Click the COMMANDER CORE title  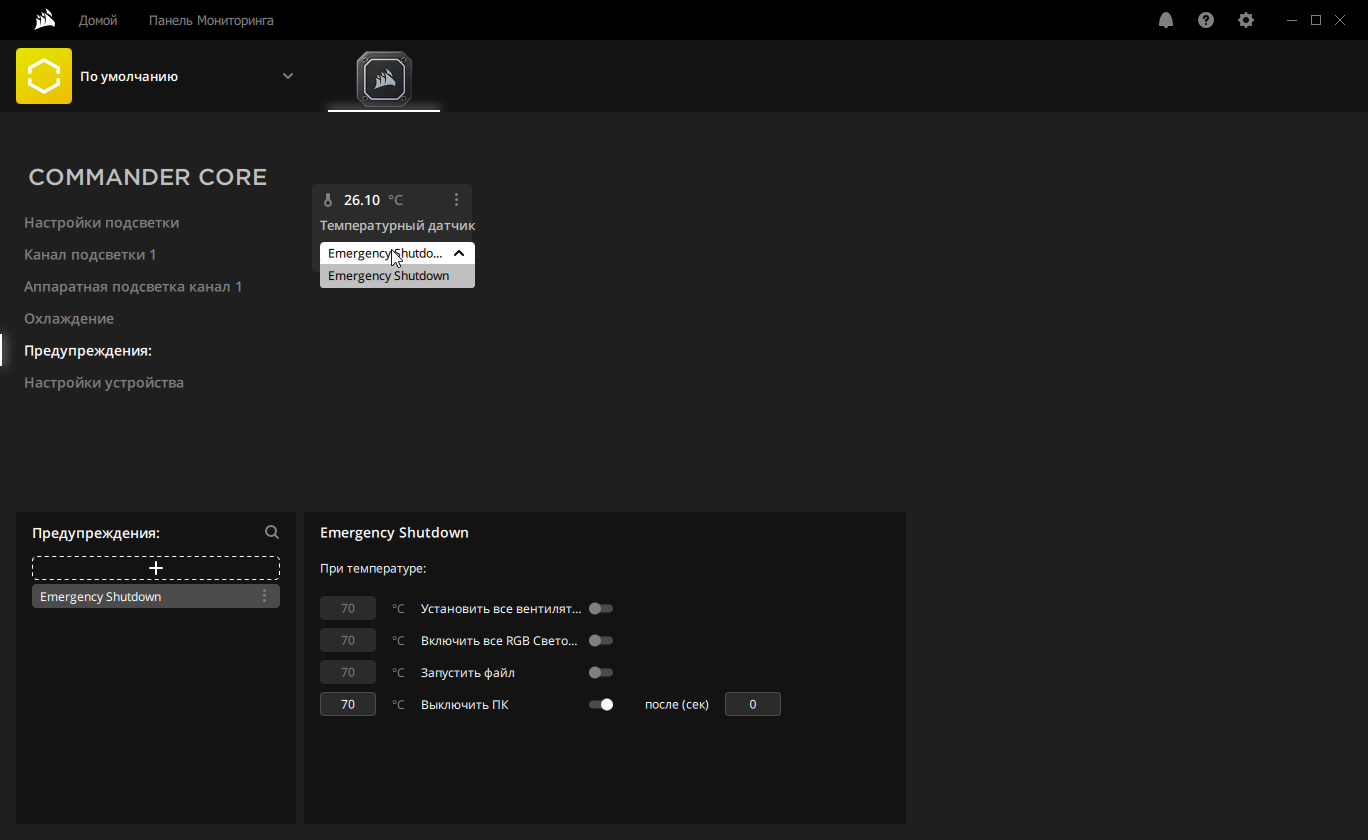[148, 177]
